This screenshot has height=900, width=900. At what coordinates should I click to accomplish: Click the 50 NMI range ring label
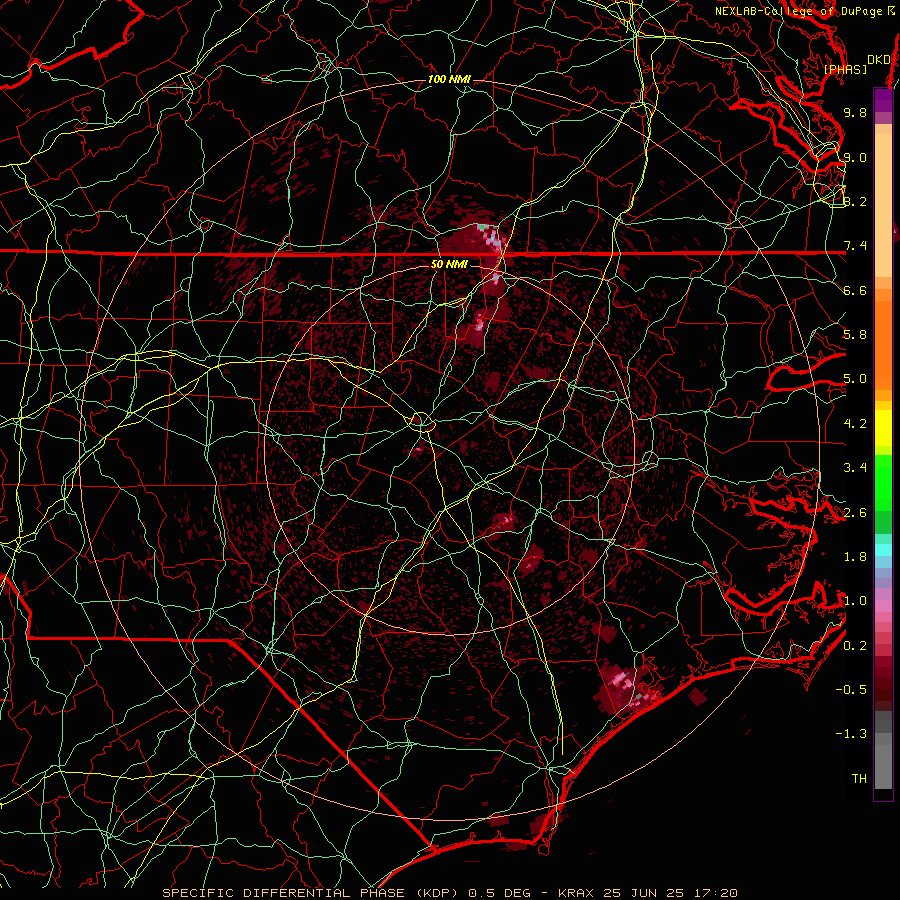(x=449, y=264)
